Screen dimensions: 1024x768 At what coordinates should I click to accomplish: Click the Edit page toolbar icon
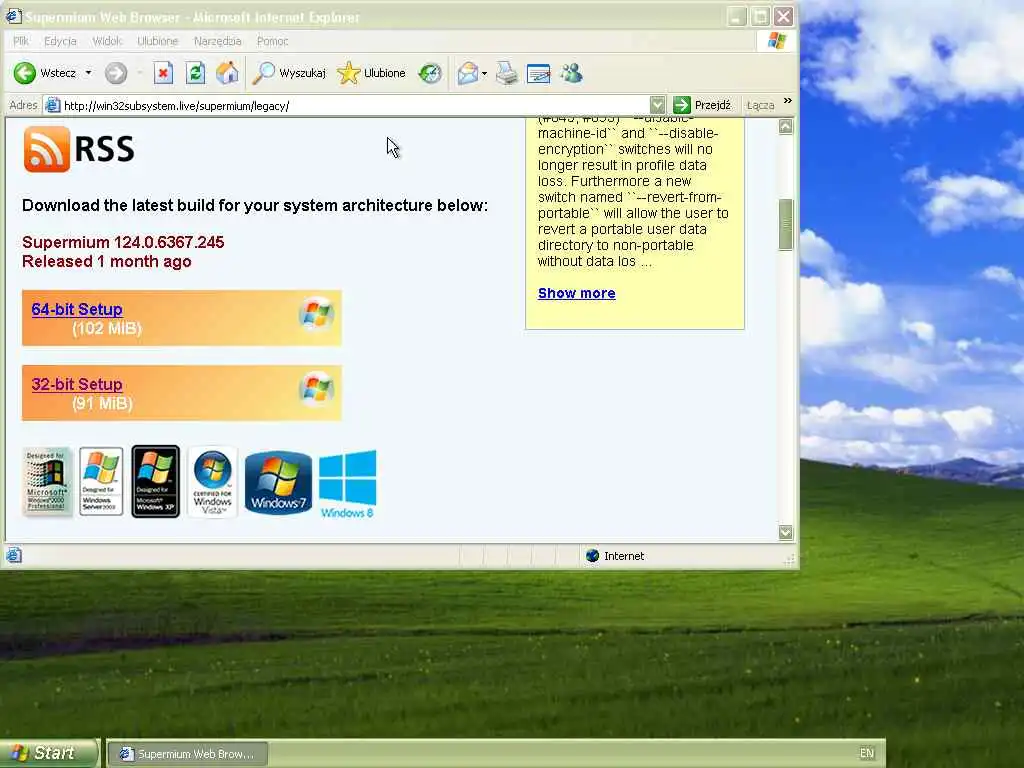[539, 73]
